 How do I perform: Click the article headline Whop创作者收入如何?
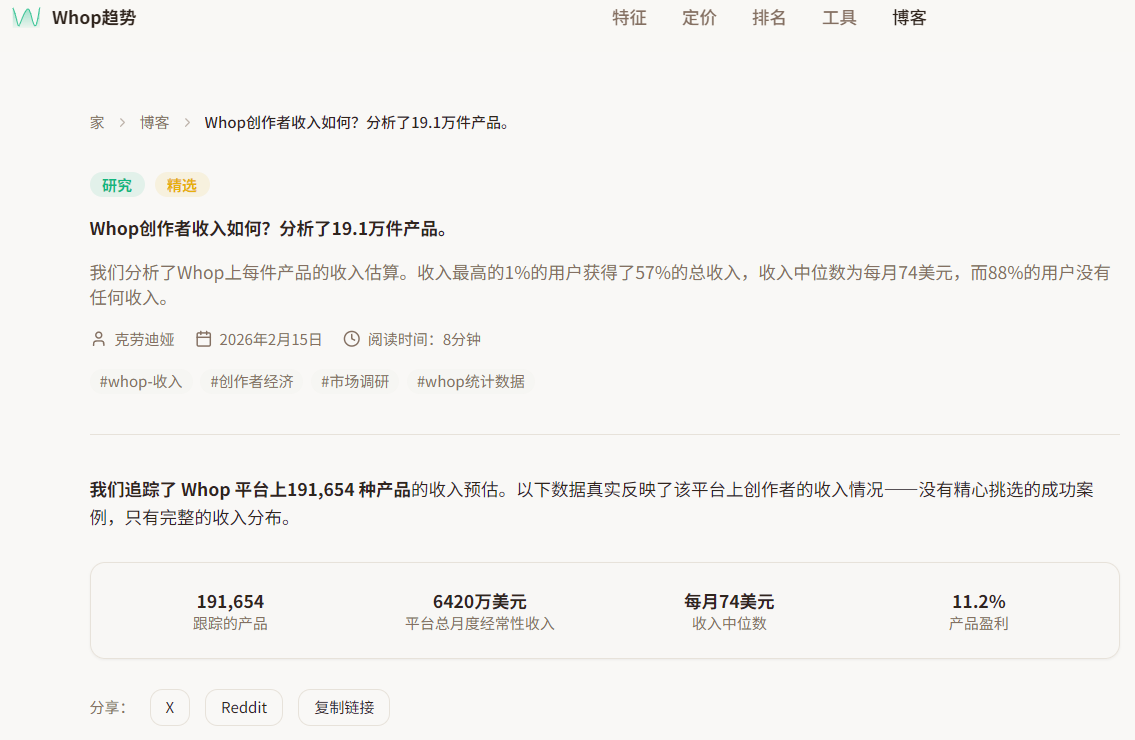click(269, 229)
